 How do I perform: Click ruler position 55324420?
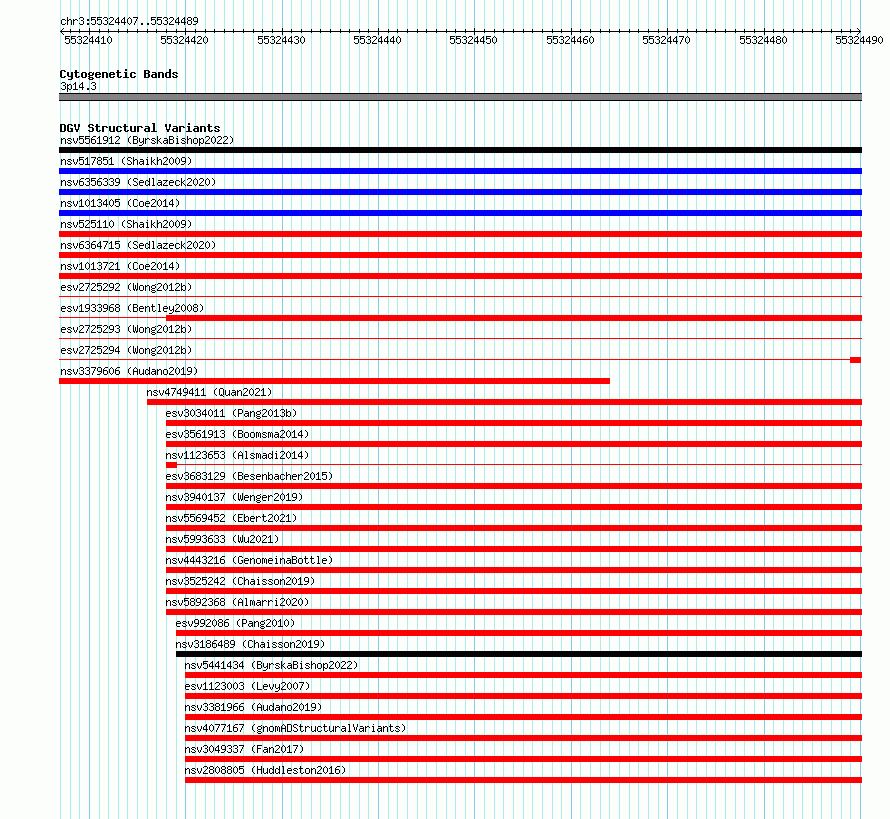(184, 40)
